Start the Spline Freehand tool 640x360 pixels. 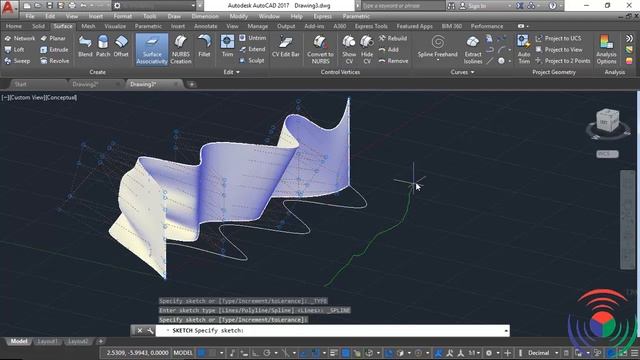coord(438,46)
